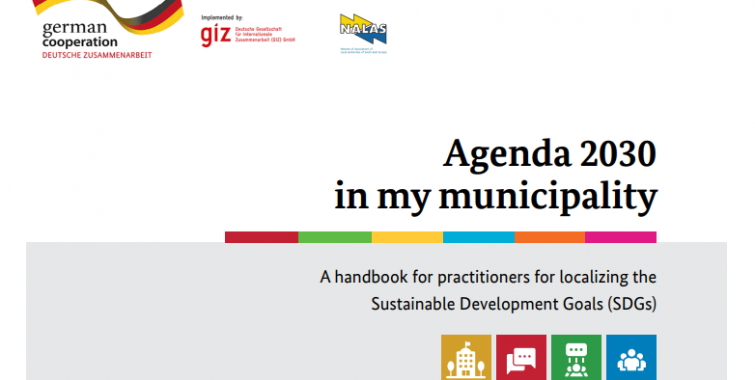Click the red segment of color bar
755x380 pixels.
click(x=261, y=237)
